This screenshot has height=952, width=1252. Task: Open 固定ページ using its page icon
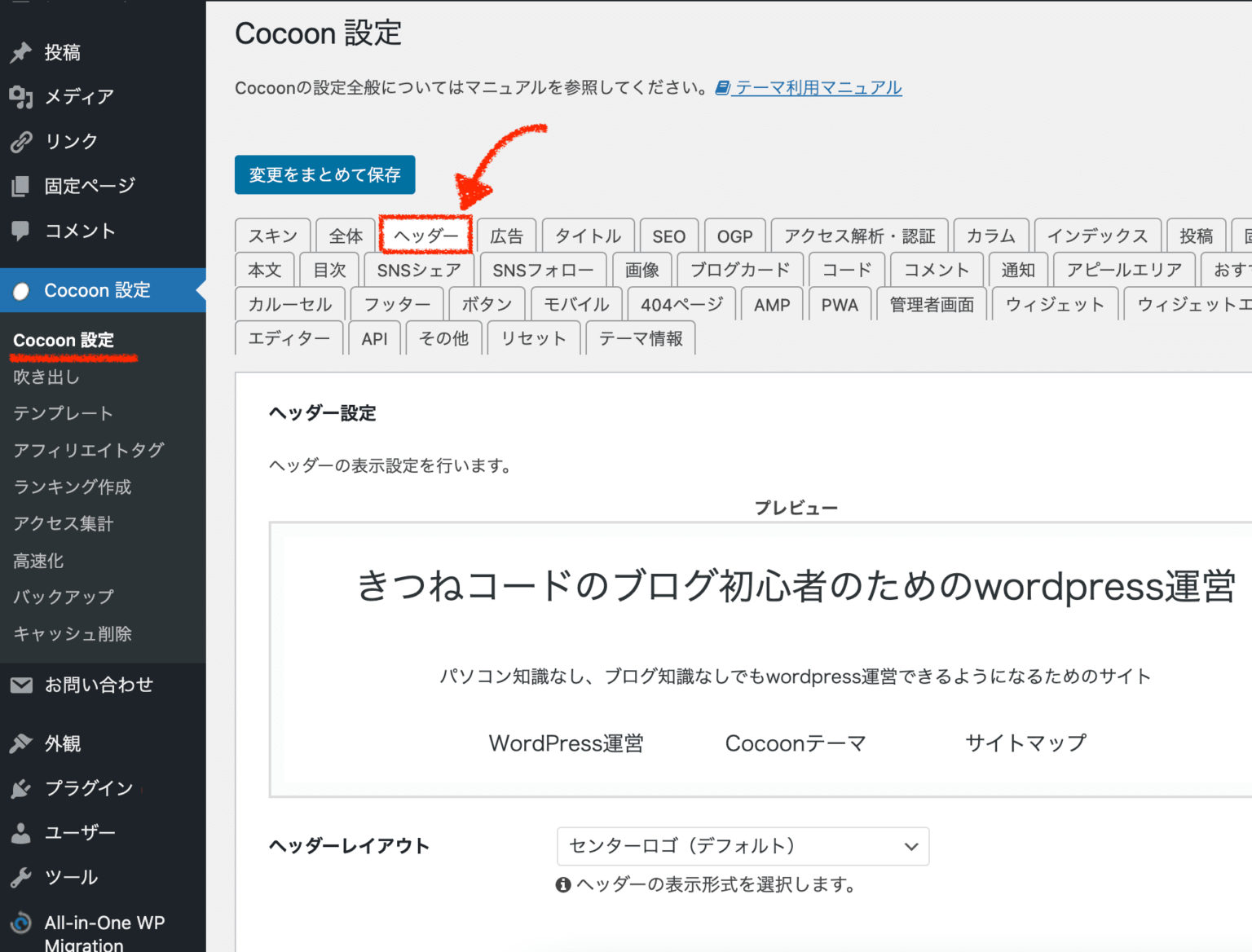(x=20, y=186)
